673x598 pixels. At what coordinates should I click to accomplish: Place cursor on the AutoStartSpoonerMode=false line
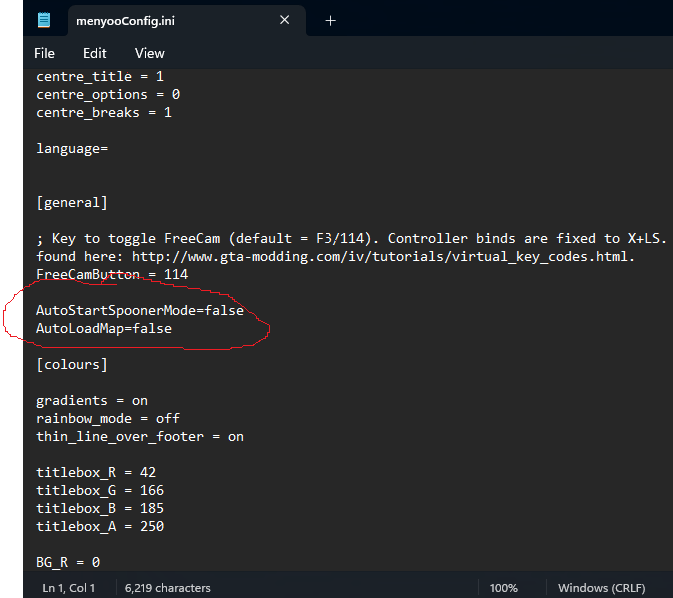click(140, 311)
